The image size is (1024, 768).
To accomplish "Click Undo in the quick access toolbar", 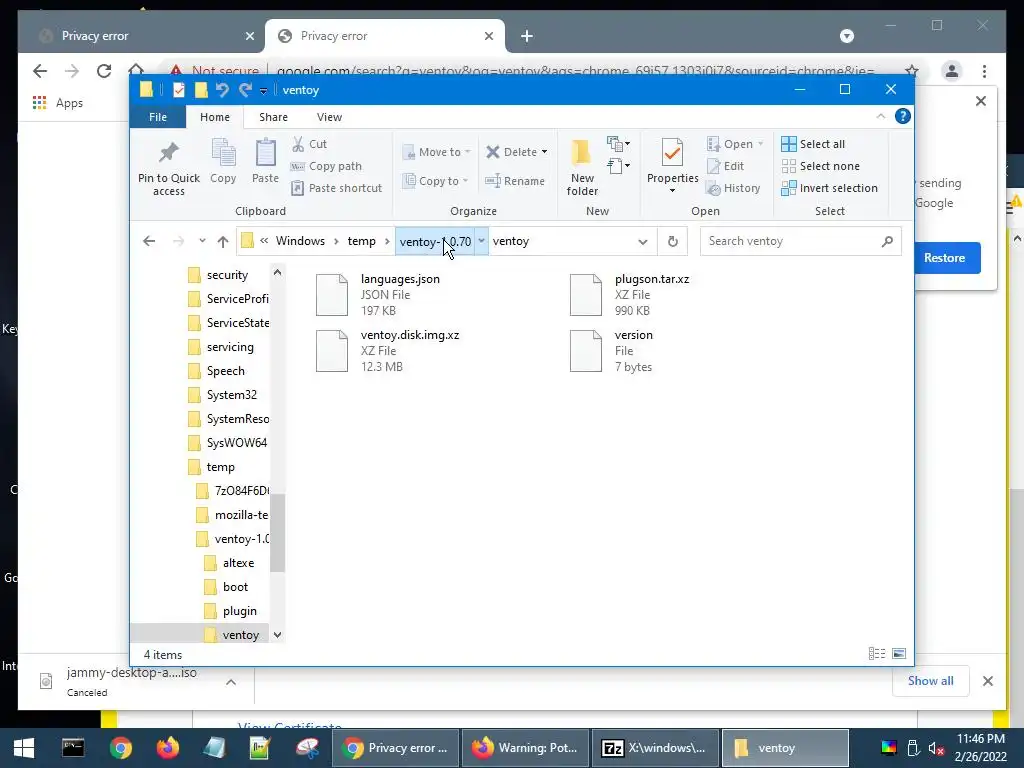I will click(x=222, y=89).
